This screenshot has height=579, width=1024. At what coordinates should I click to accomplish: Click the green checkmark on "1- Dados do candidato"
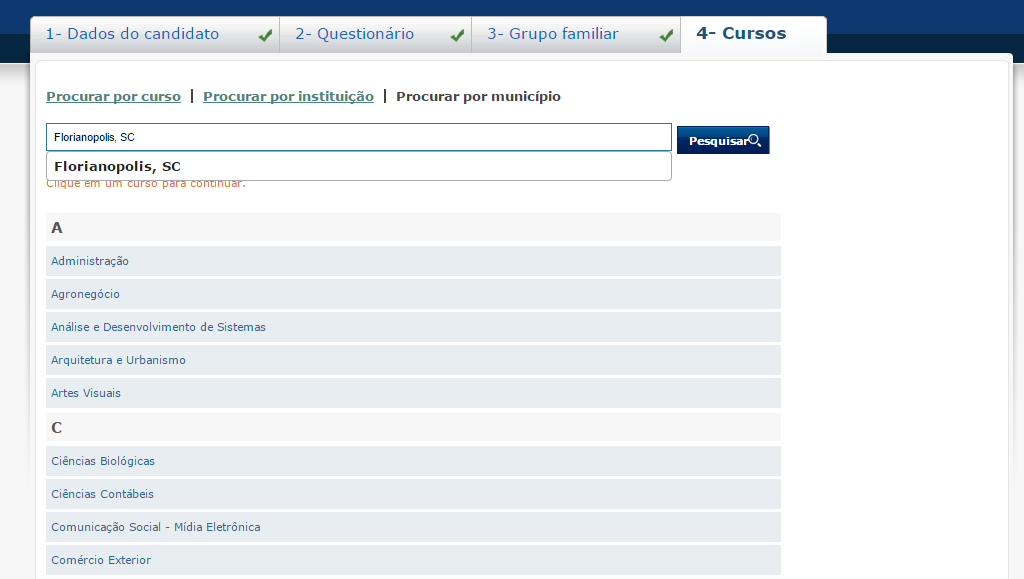(264, 33)
